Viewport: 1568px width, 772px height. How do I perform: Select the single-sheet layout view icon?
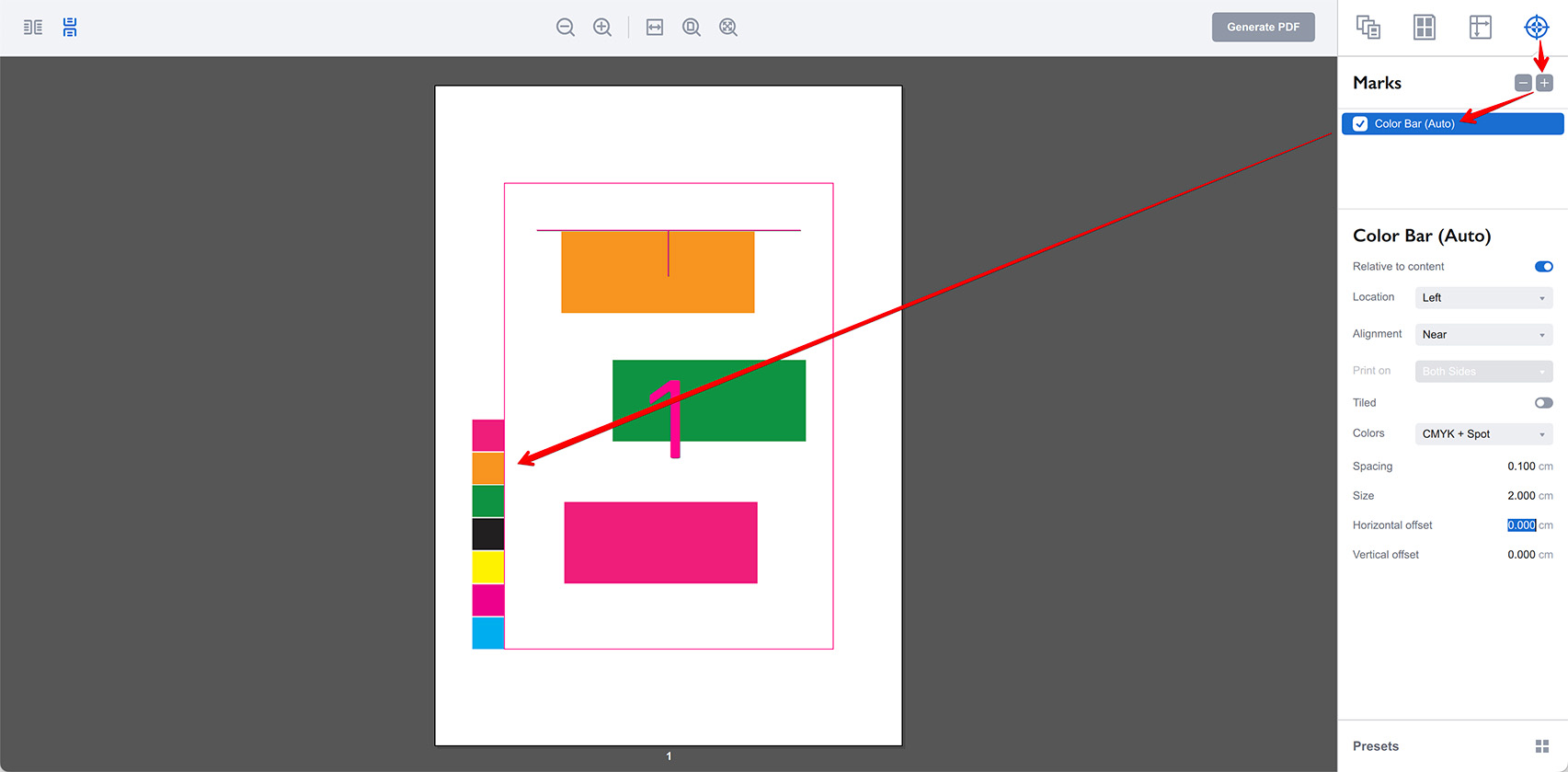(70, 28)
